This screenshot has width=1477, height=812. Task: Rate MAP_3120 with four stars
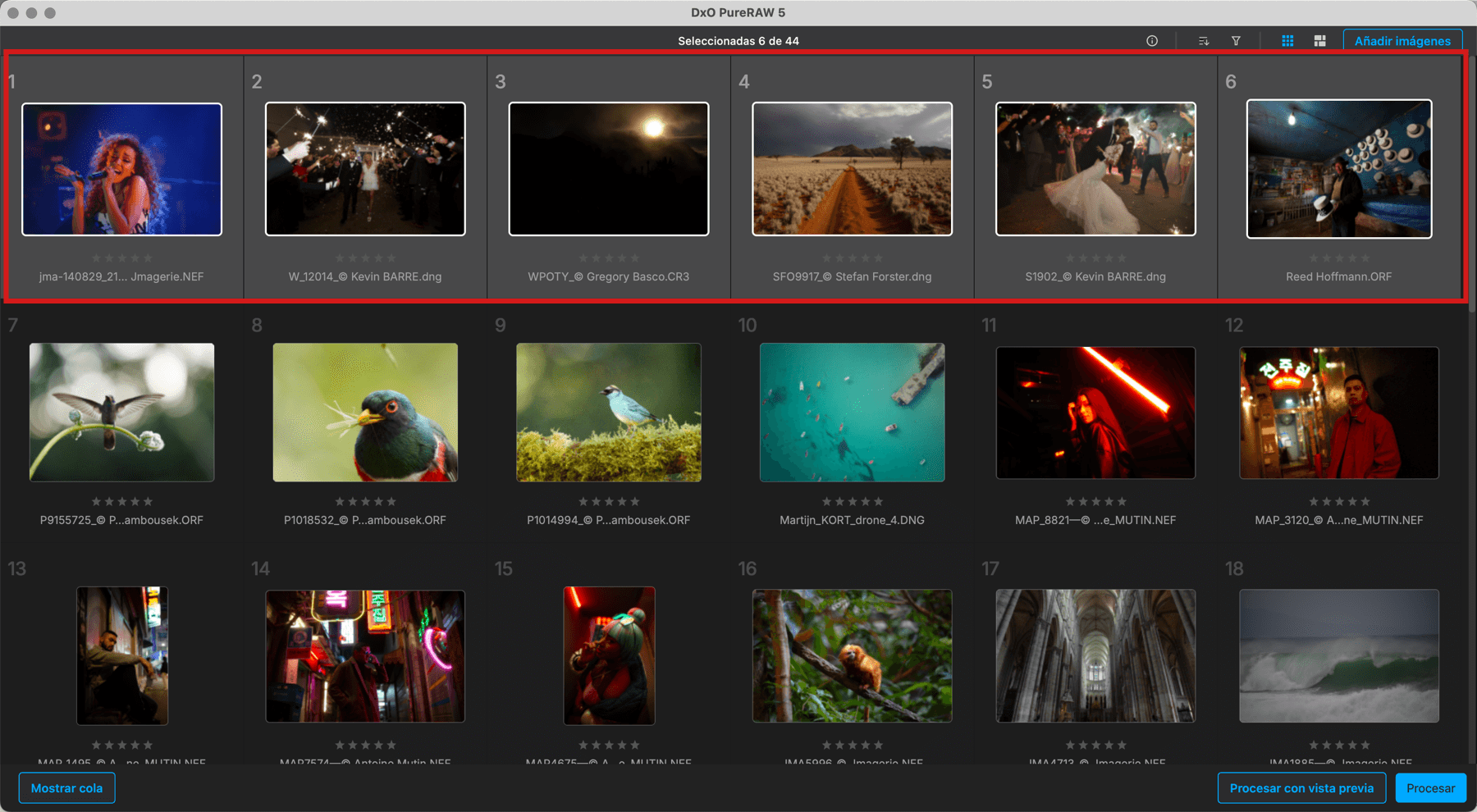pos(1352,501)
